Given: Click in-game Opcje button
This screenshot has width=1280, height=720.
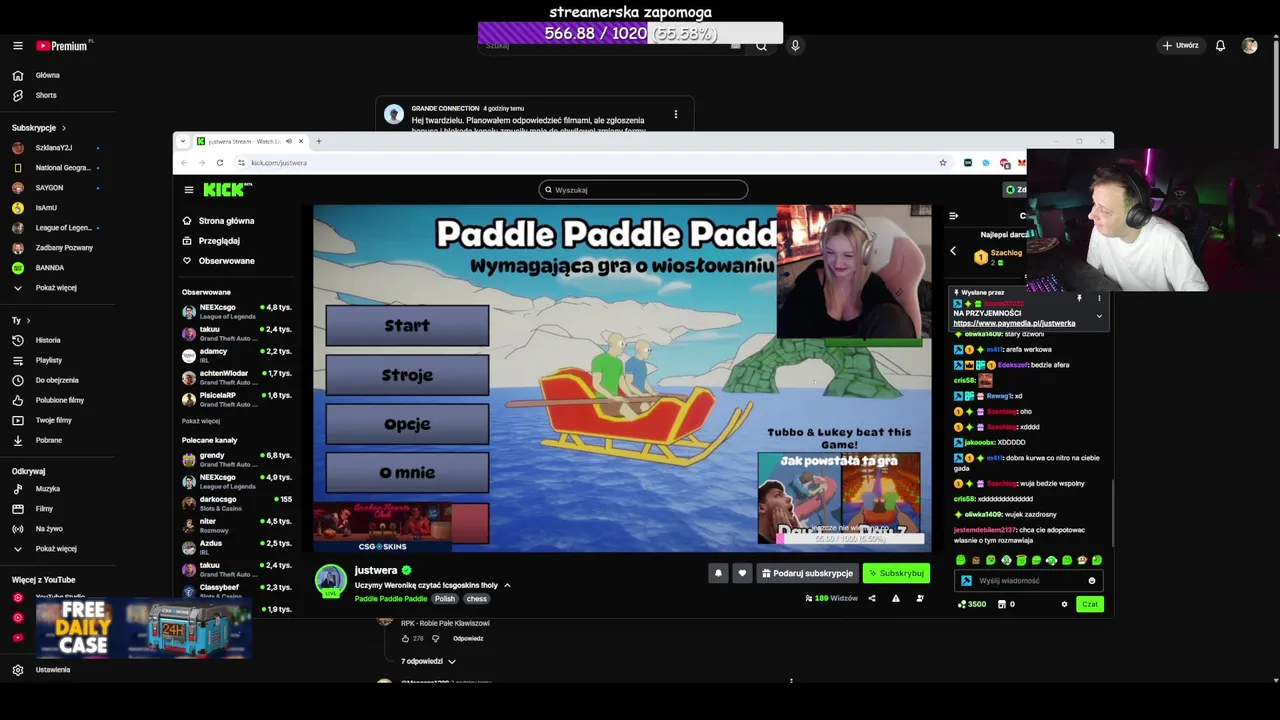Looking at the screenshot, I should coord(407,424).
